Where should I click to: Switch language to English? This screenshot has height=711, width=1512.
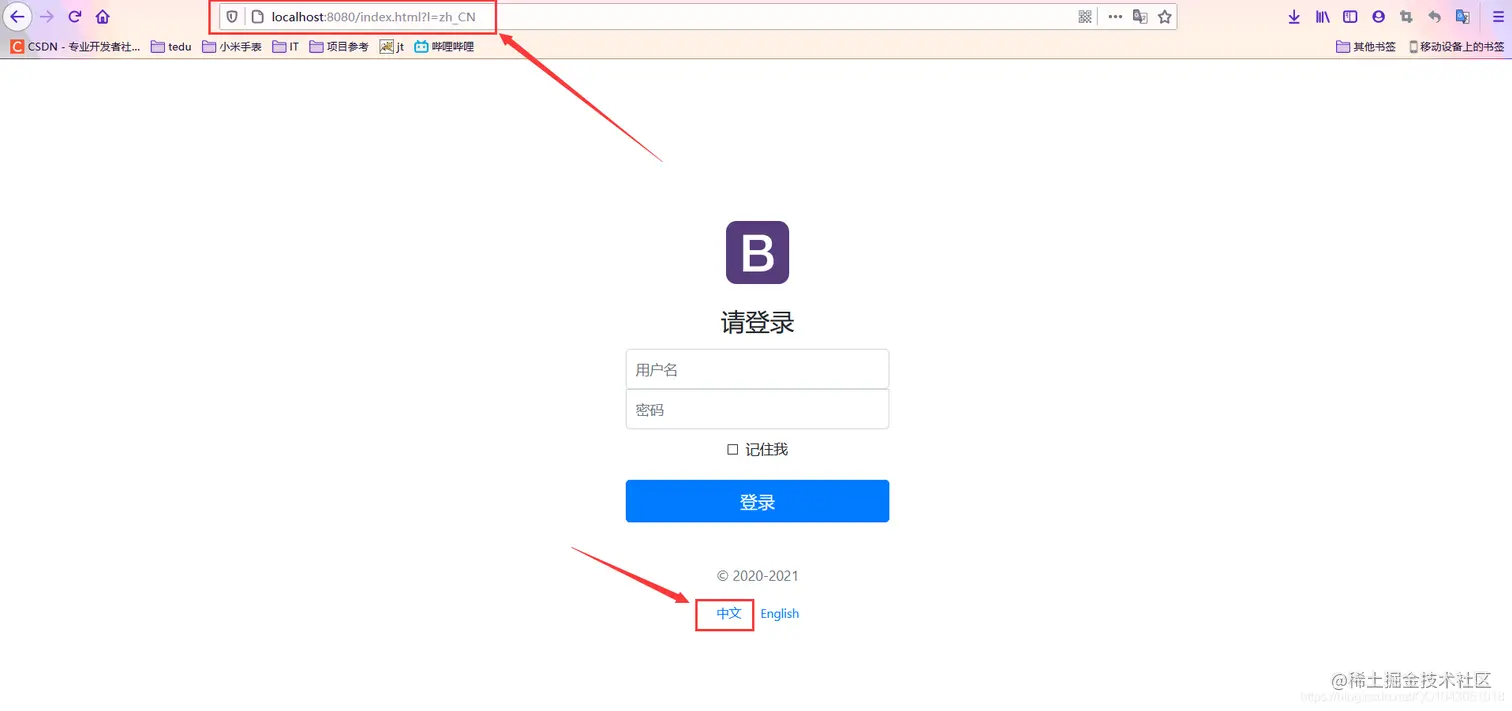(x=779, y=613)
